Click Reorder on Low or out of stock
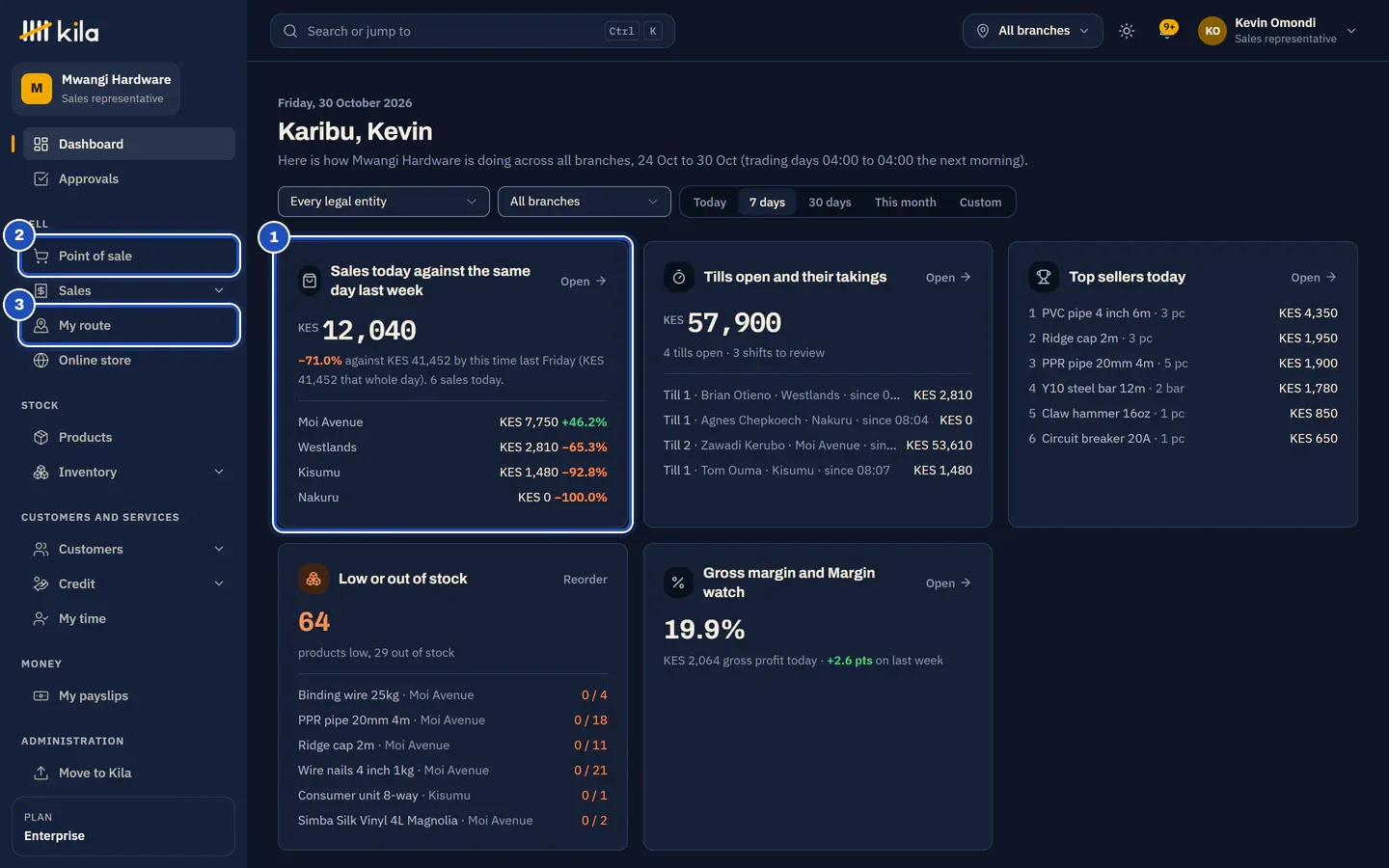This screenshot has height=868, width=1389. [586, 579]
